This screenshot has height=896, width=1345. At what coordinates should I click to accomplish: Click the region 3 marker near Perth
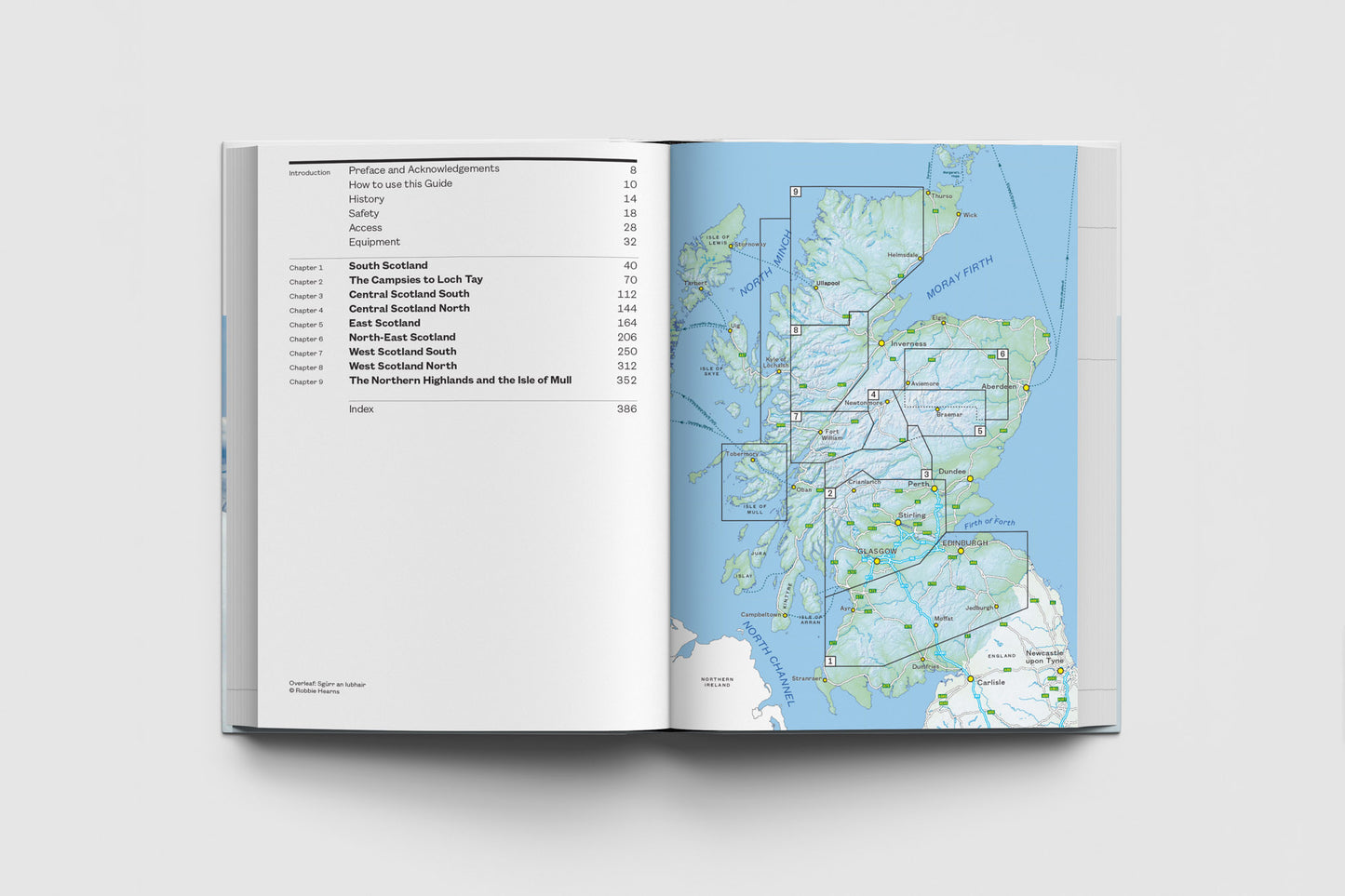pos(927,474)
